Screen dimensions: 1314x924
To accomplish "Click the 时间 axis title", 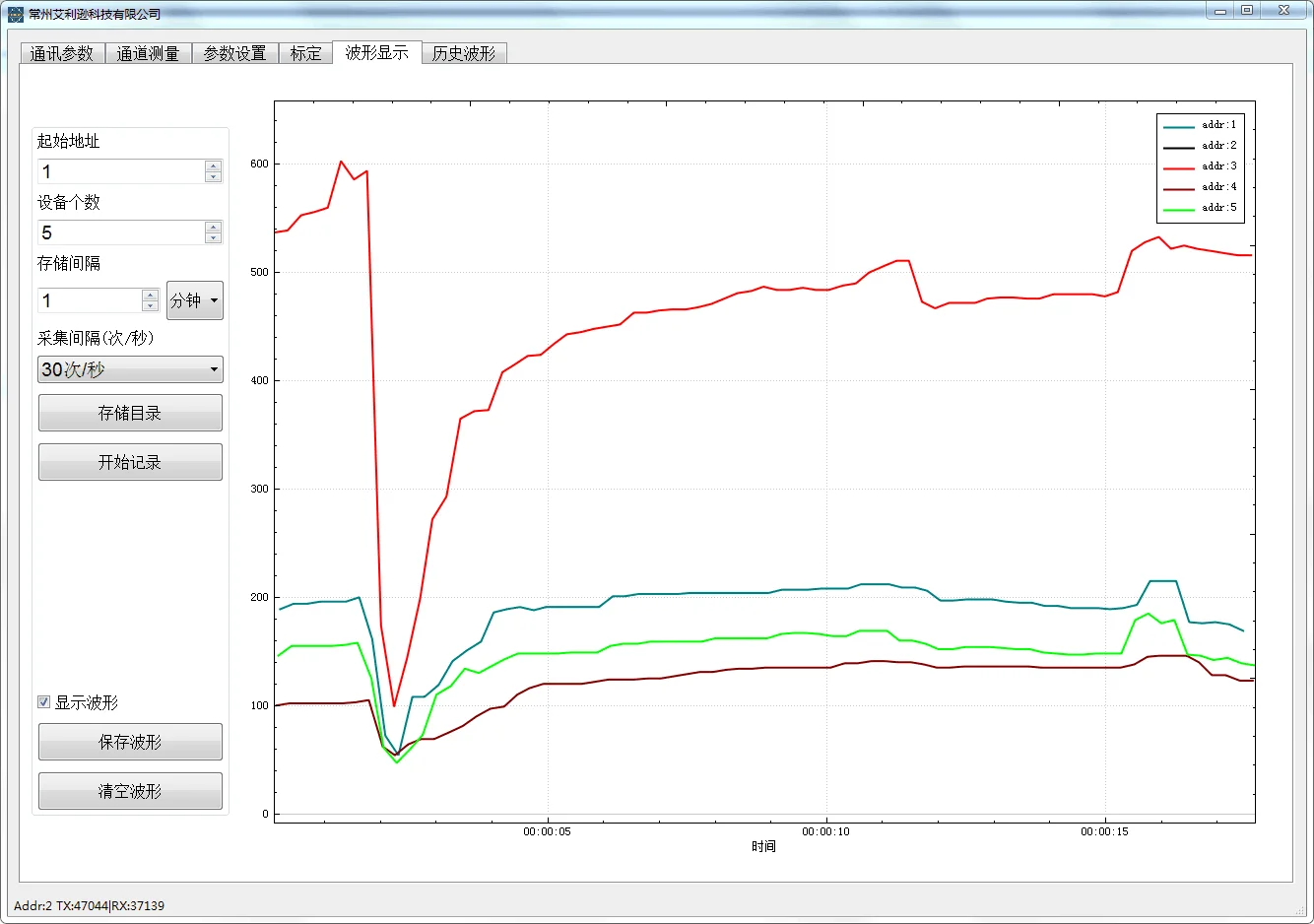I will 763,847.
